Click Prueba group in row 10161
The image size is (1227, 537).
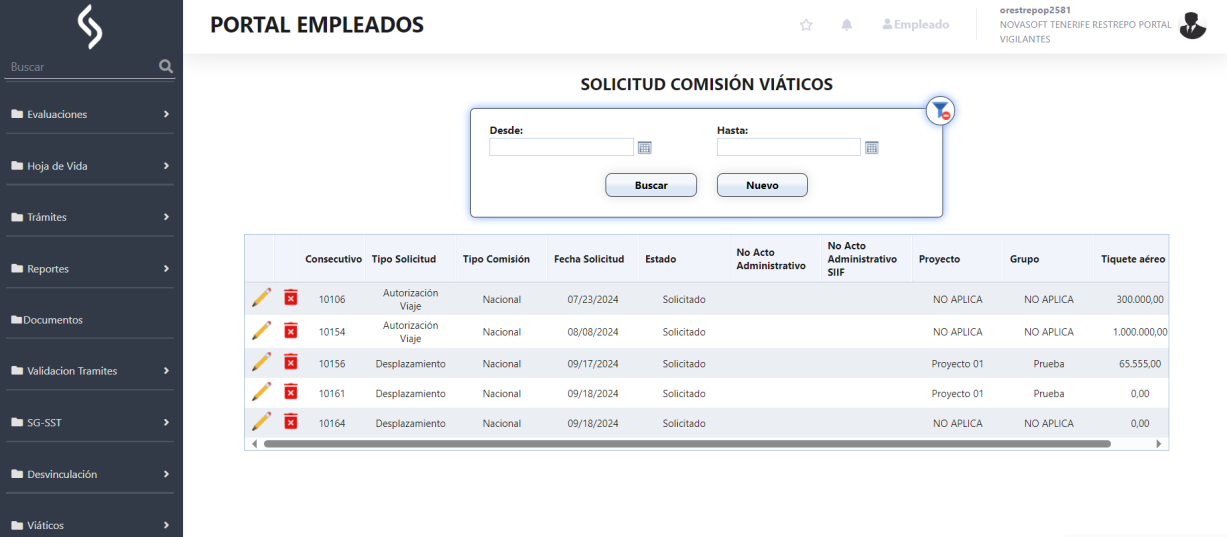(x=1049, y=394)
